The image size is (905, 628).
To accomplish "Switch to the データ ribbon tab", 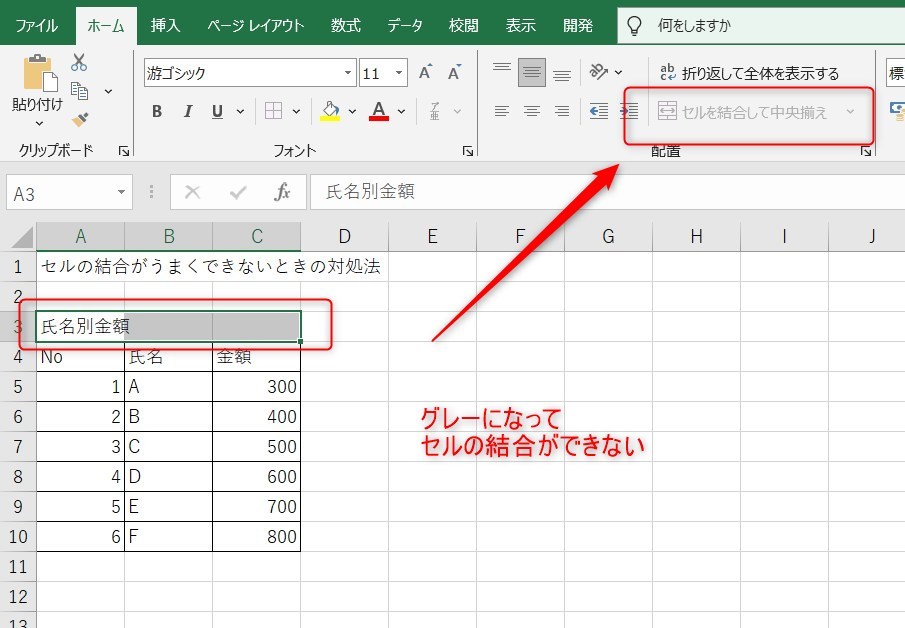I will pos(404,25).
